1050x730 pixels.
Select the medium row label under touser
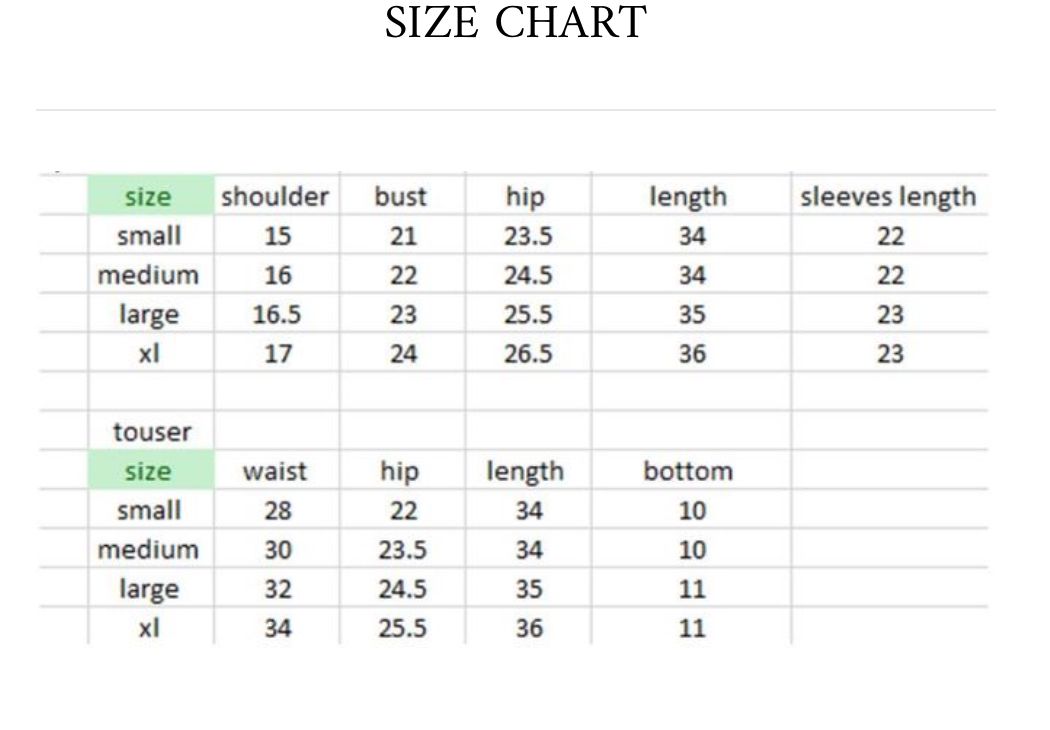pos(148,550)
